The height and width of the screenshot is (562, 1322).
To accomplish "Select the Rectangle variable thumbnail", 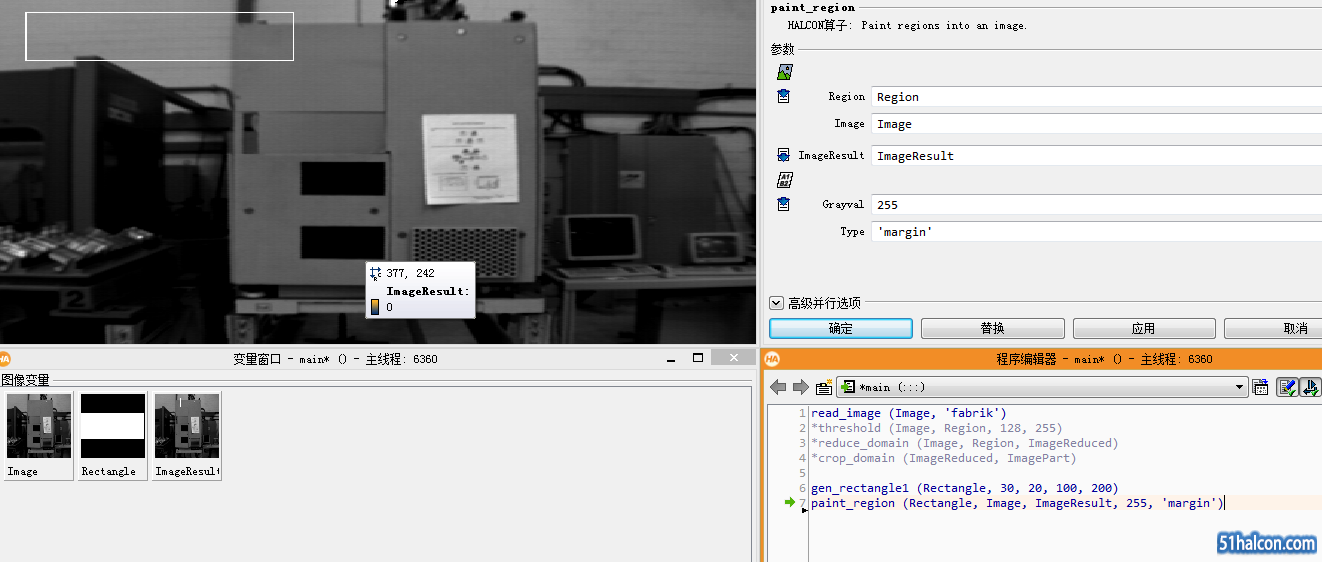I will coord(113,435).
